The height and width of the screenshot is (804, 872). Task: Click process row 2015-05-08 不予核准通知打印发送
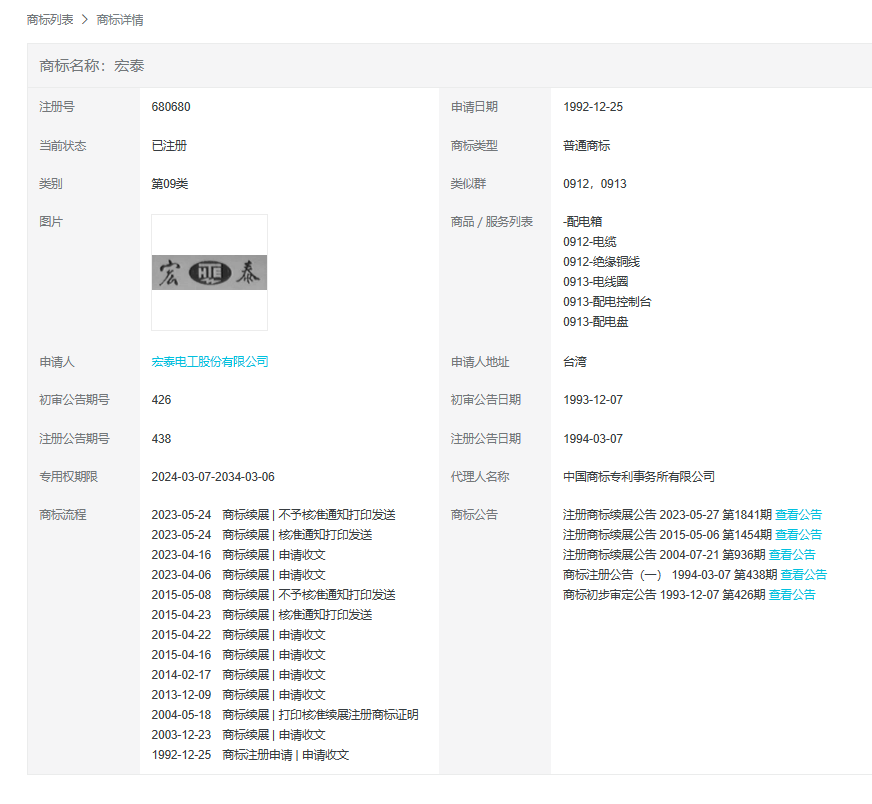coord(273,595)
